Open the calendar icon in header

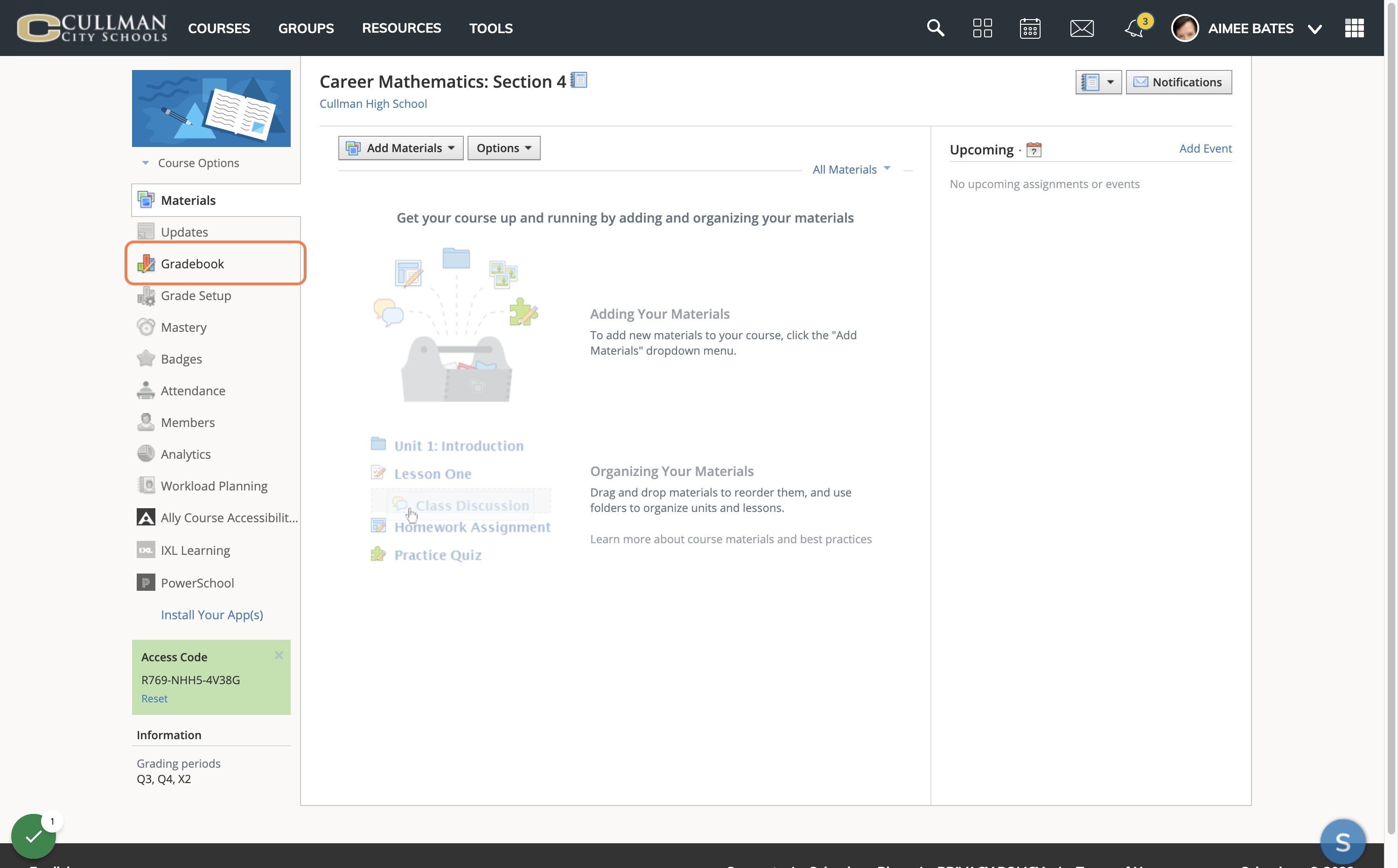click(1030, 28)
